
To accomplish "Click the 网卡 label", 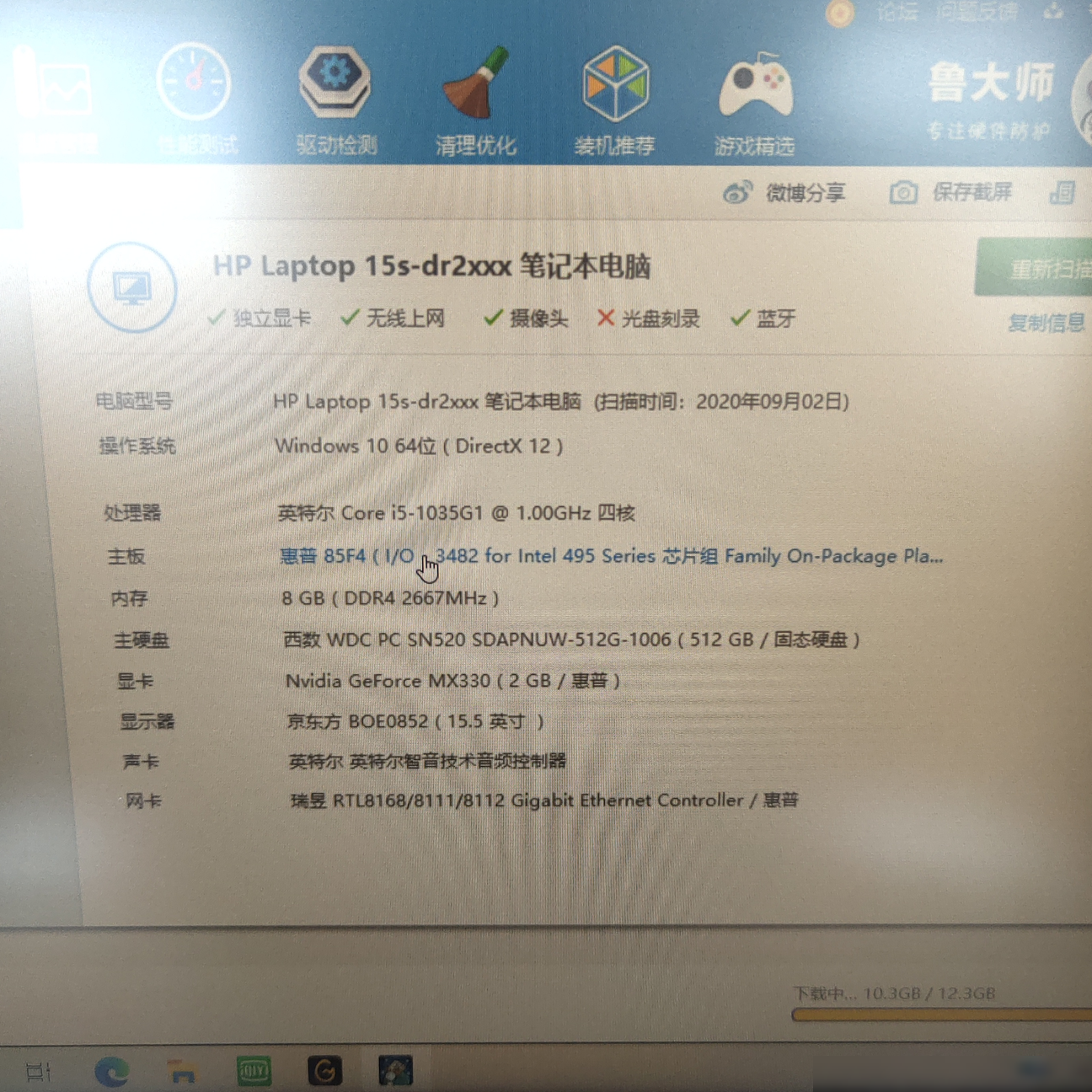I will (143, 800).
